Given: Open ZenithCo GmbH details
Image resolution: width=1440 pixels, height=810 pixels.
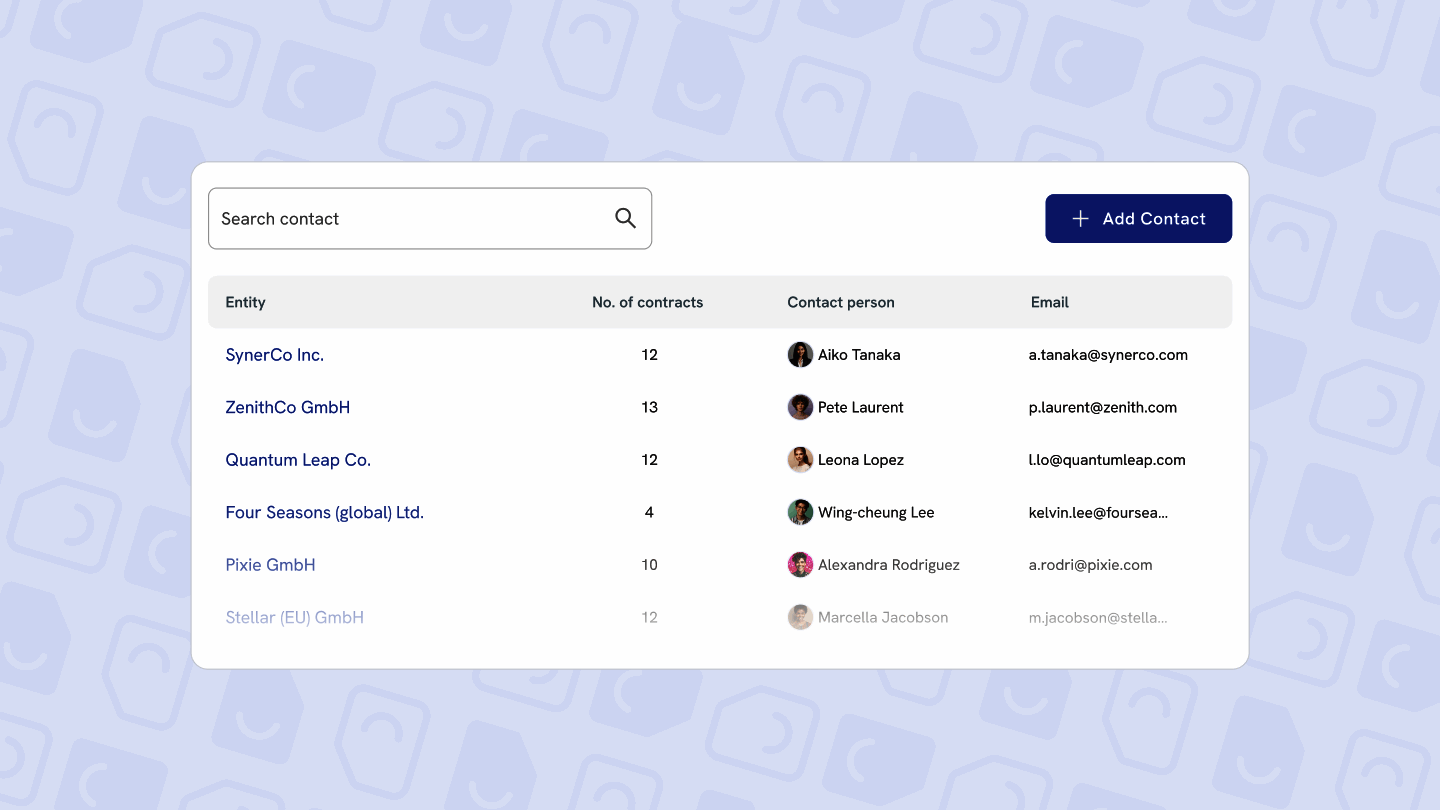Looking at the screenshot, I should (287, 407).
